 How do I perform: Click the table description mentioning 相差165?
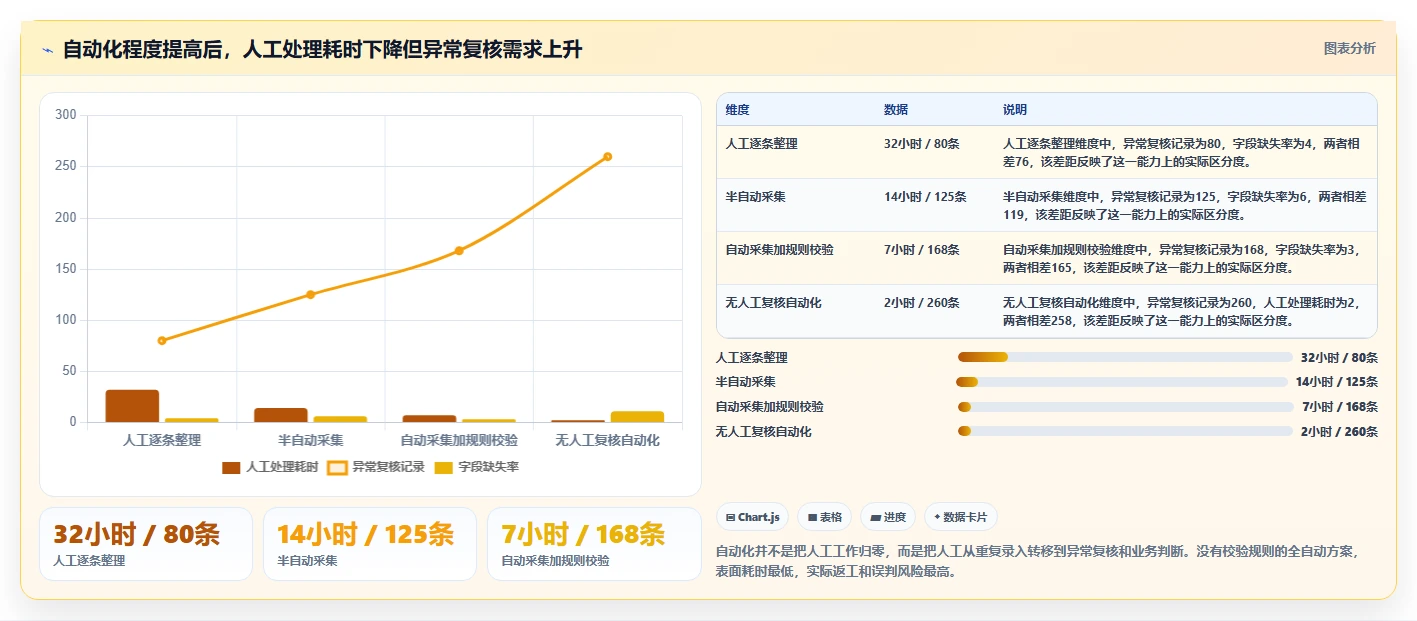[x=1180, y=258]
